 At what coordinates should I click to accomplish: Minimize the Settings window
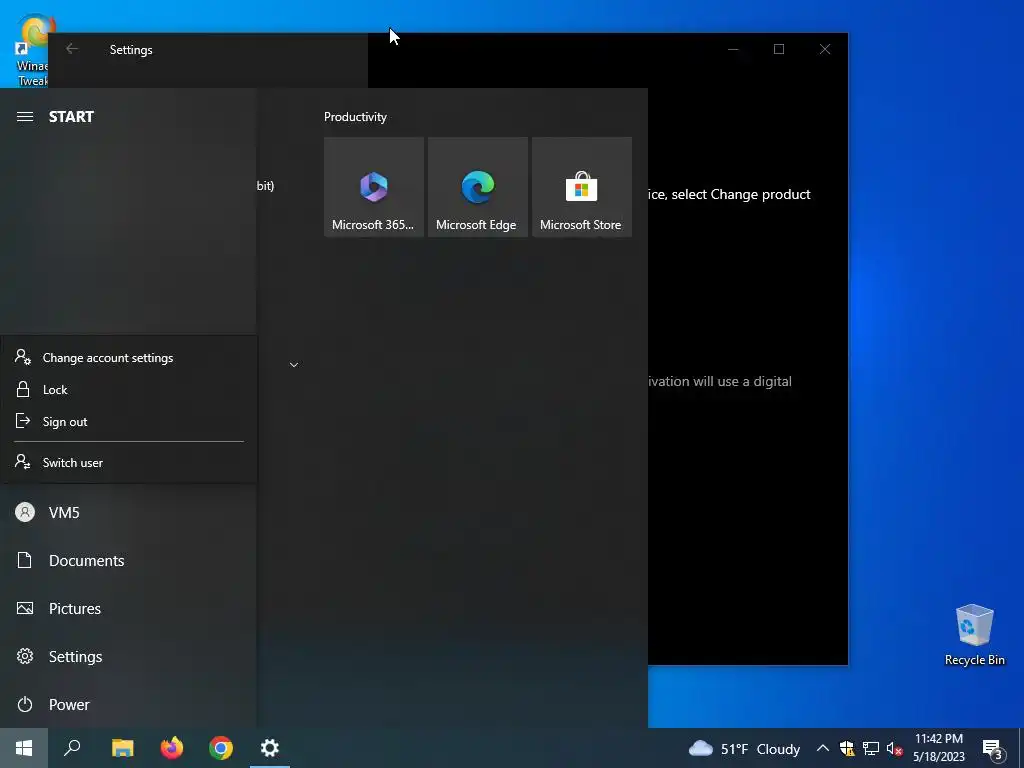pyautogui.click(x=733, y=49)
